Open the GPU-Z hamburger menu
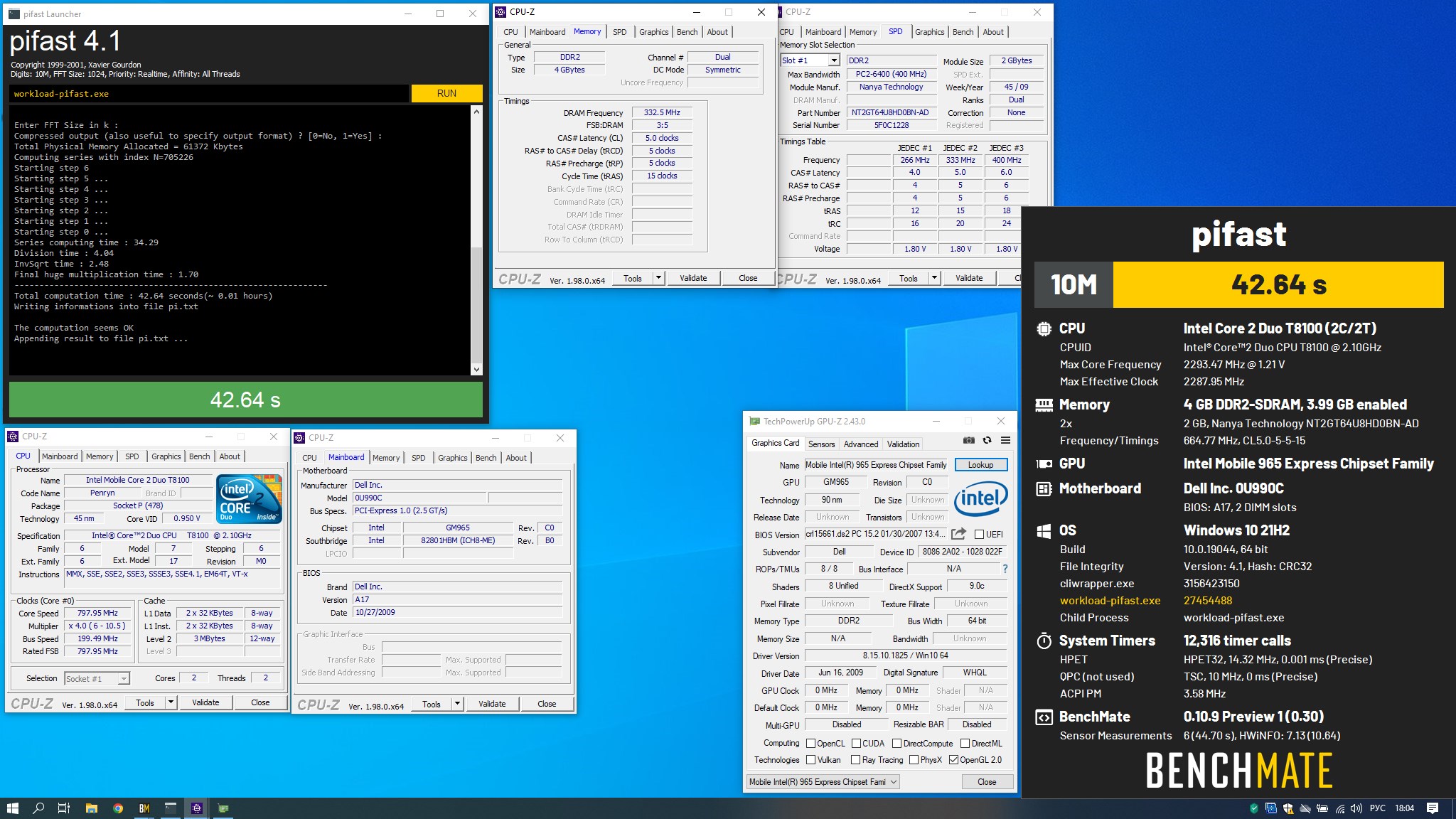Screen dimensions: 1456x819 [1005, 441]
